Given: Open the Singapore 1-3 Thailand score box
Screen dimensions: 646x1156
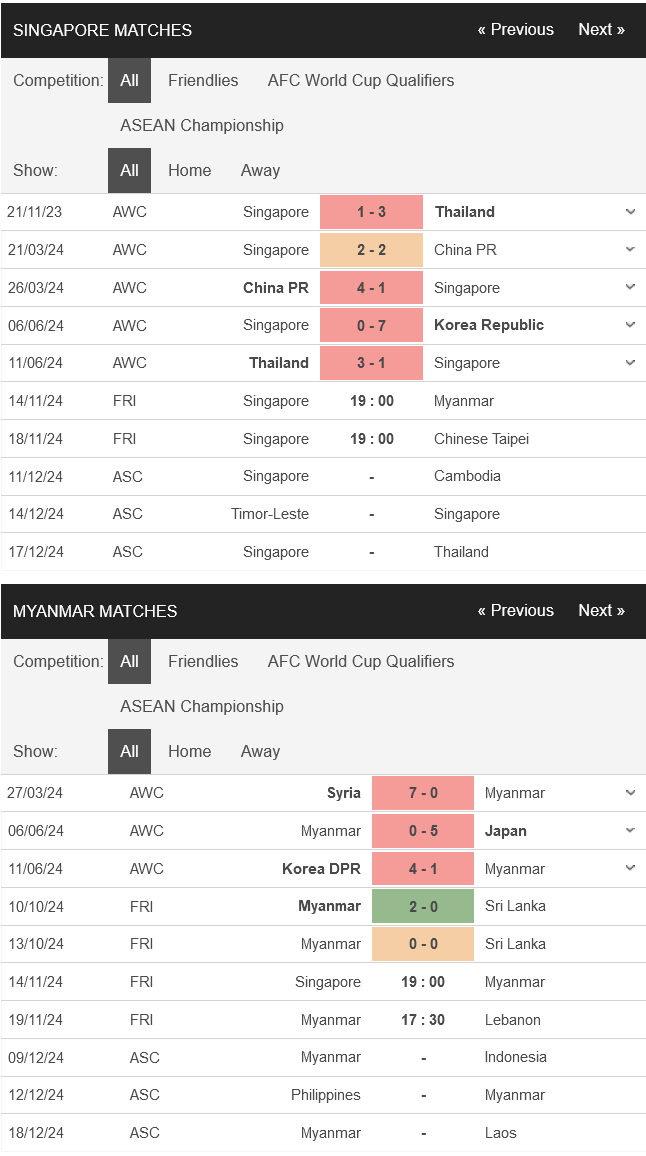Looking at the screenshot, I should [372, 212].
